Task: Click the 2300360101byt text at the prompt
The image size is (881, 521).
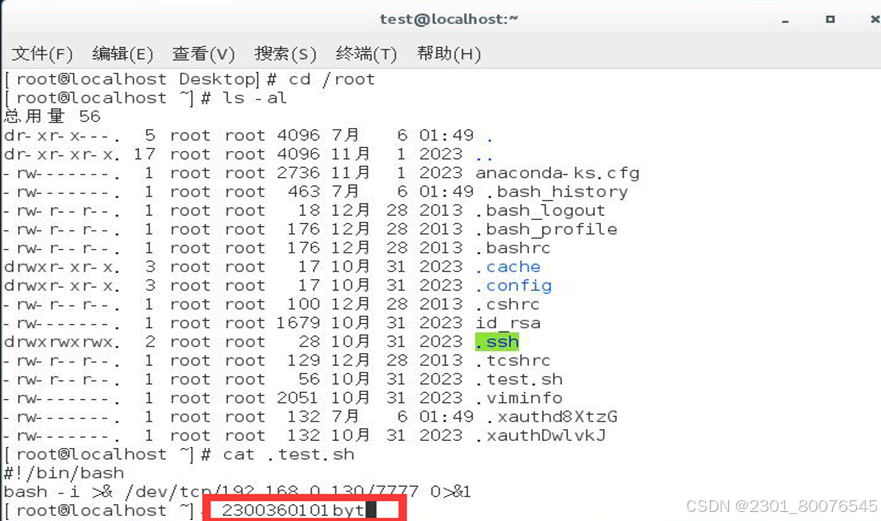Action: pyautogui.click(x=293, y=510)
